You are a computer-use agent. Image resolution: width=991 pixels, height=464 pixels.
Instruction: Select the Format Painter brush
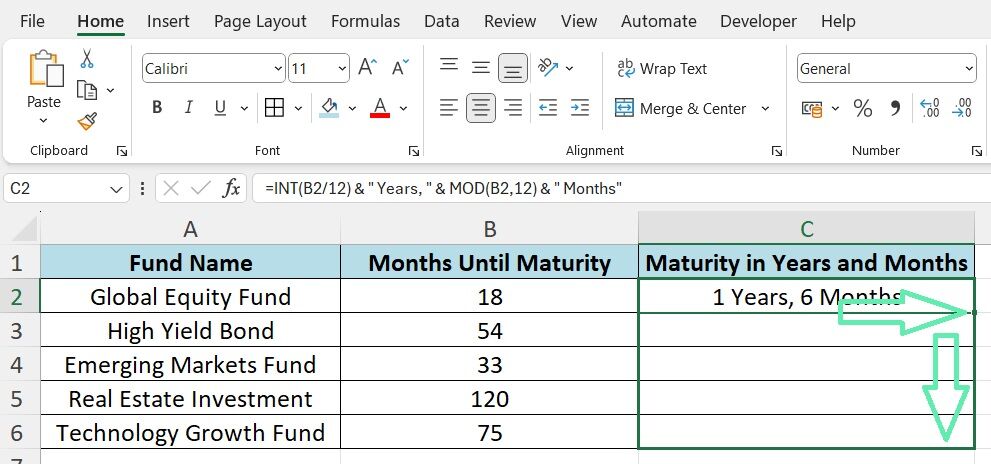tap(87, 121)
